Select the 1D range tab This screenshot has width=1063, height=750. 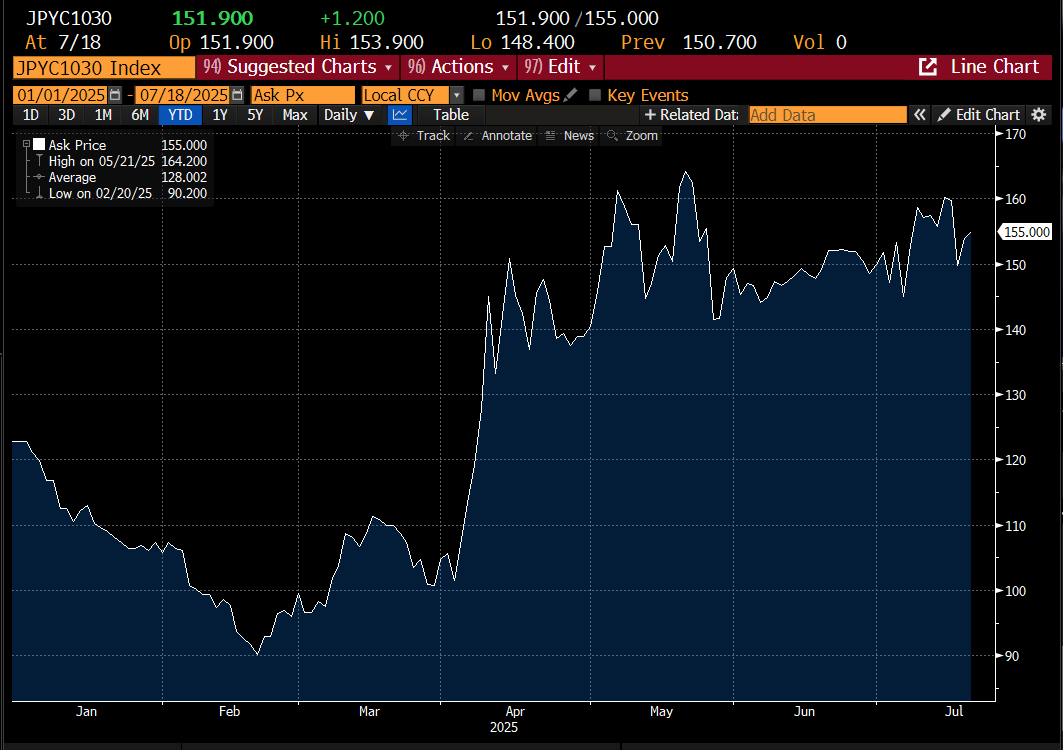[x=31, y=115]
